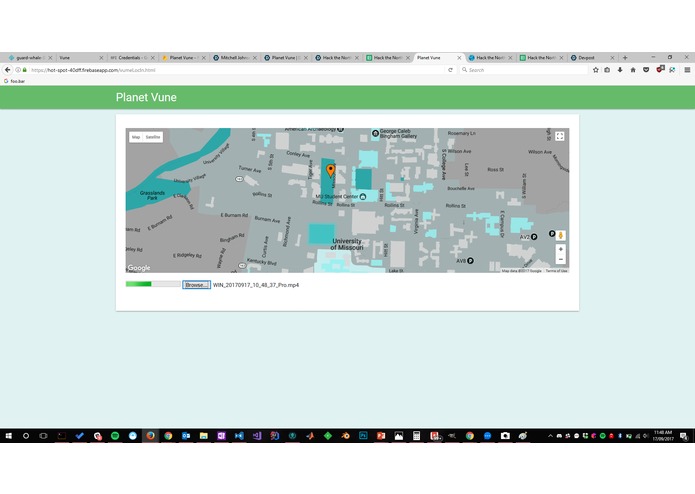This screenshot has height=494, width=695.
Task: Zoom in using the map plus button
Action: (x=560, y=249)
